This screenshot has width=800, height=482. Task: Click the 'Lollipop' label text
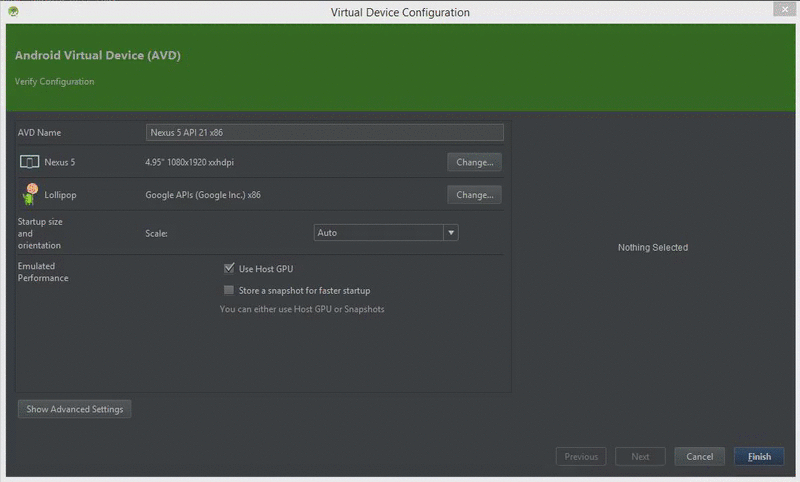click(x=60, y=195)
